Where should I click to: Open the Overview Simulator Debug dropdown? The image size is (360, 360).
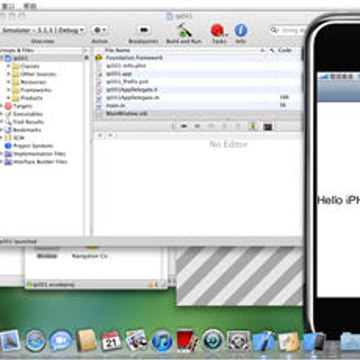coord(42,30)
